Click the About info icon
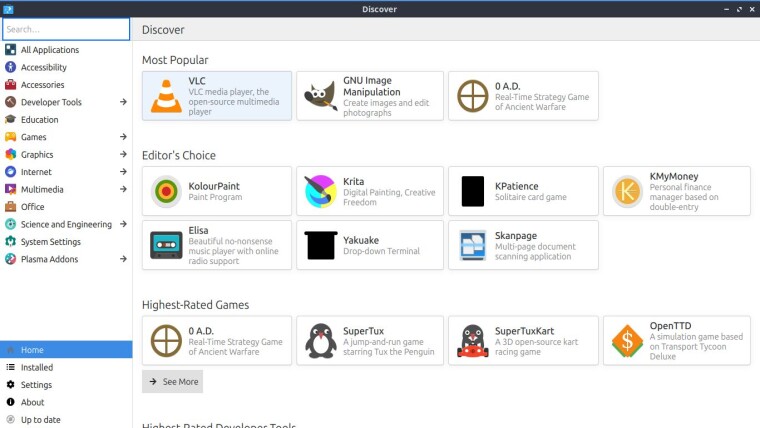760x428 pixels. click(x=10, y=402)
